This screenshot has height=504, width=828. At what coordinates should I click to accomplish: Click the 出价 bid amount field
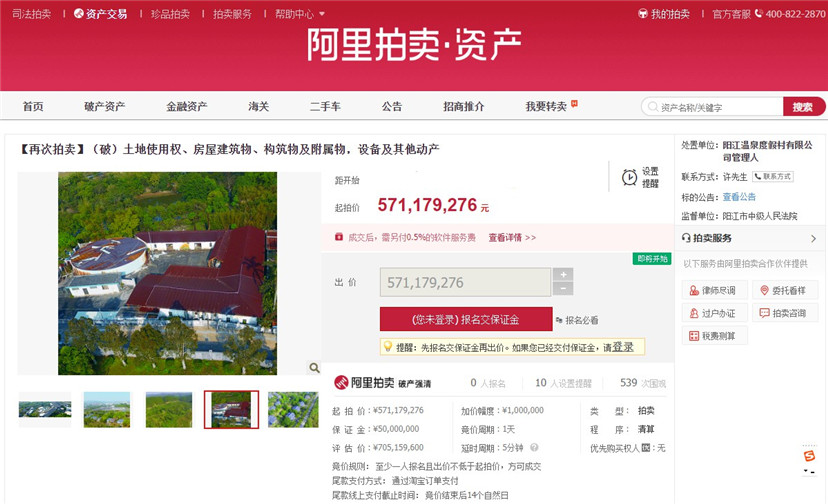[x=465, y=282]
